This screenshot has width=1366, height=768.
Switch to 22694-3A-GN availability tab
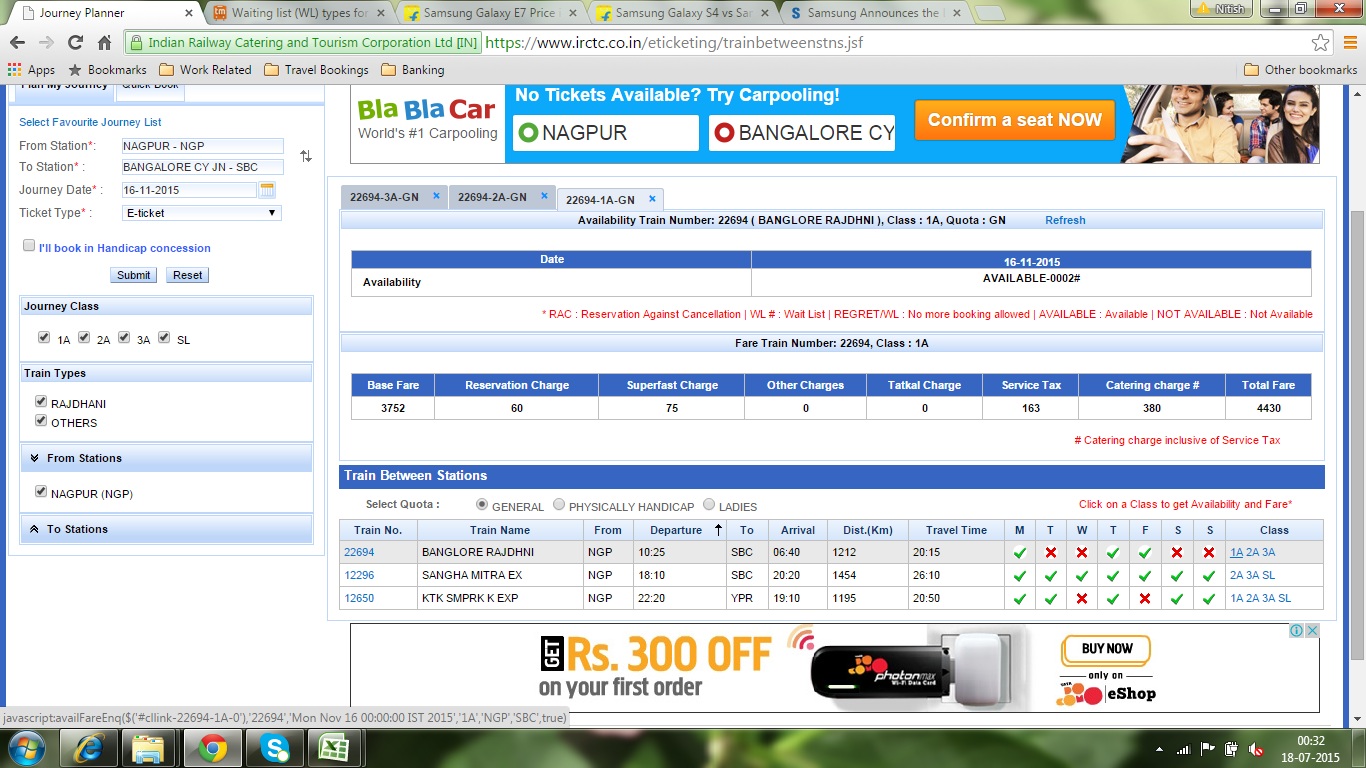pos(385,197)
